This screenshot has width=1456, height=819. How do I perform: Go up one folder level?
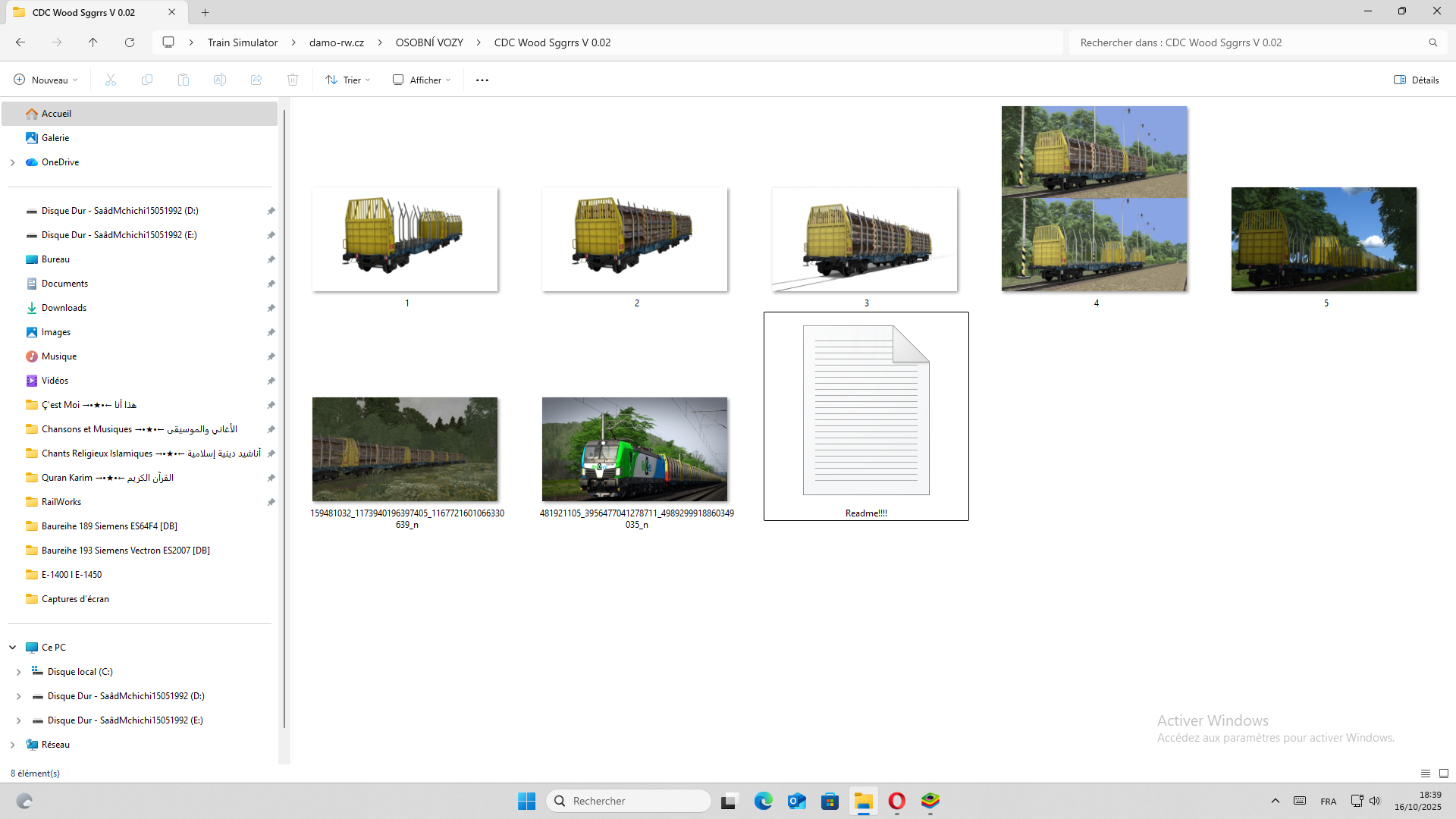pyautogui.click(x=93, y=42)
